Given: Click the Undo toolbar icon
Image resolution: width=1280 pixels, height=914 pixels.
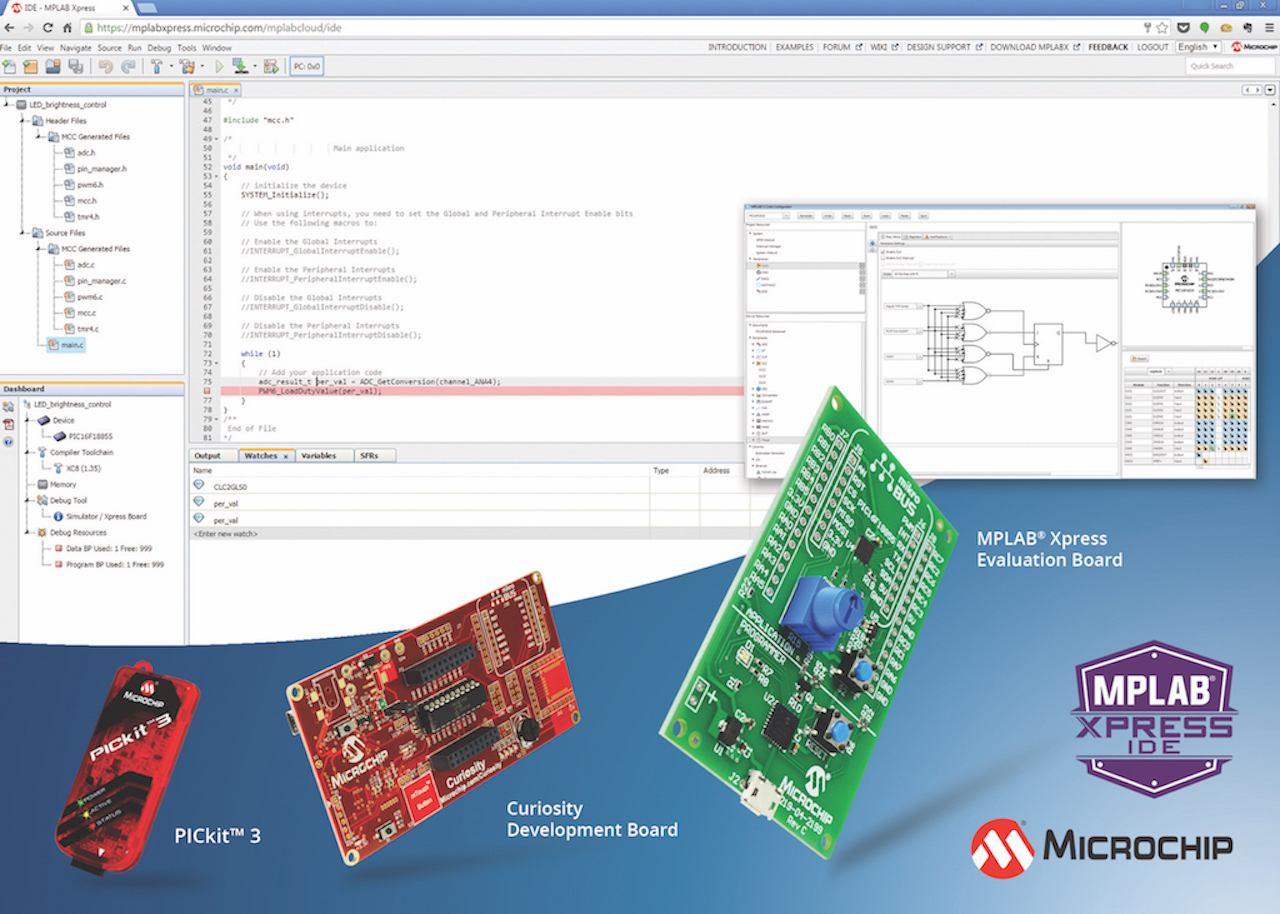Looking at the screenshot, I should click(106, 67).
